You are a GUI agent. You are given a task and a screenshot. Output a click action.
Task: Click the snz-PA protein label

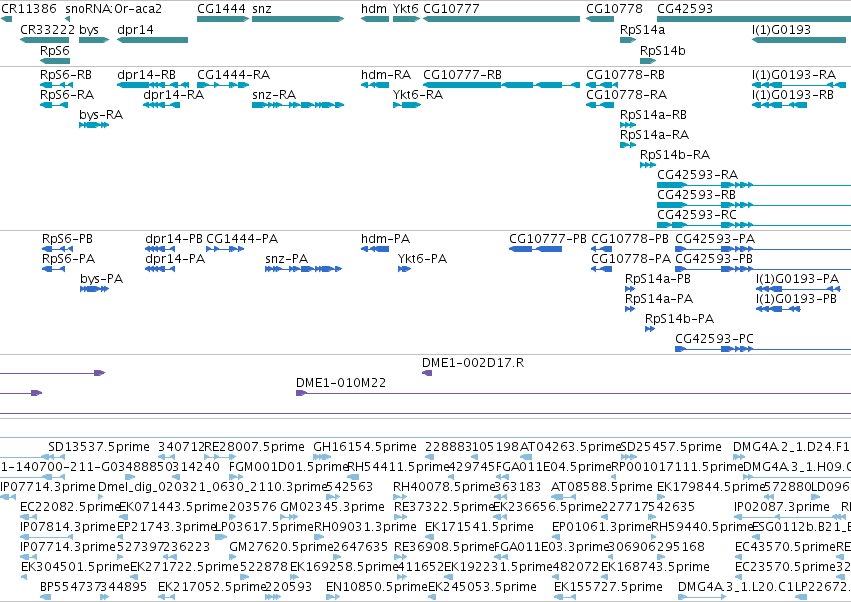pyautogui.click(x=286, y=259)
